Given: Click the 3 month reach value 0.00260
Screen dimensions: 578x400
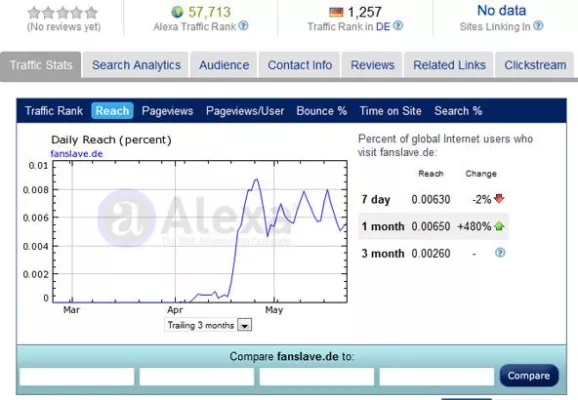Looking at the screenshot, I should coord(431,254).
